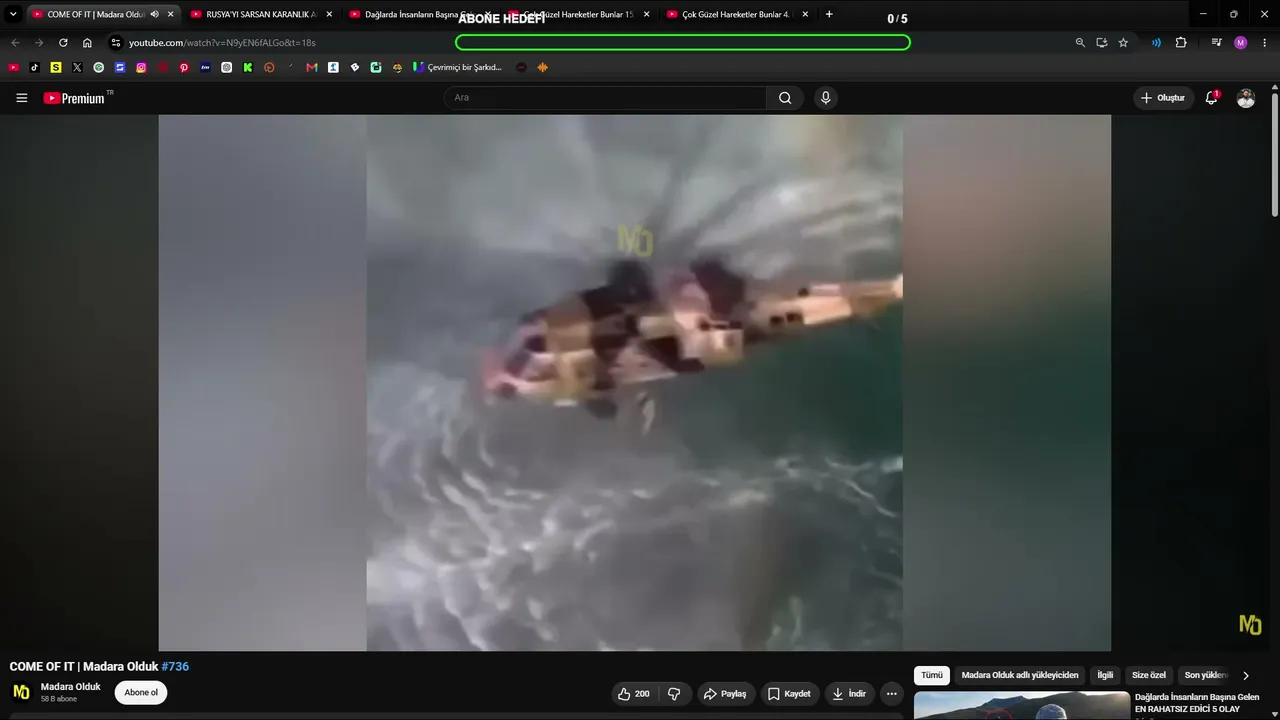Screen dimensions: 1280x720
Task: Open the tab search dropdown arrow
Action: [13, 14]
